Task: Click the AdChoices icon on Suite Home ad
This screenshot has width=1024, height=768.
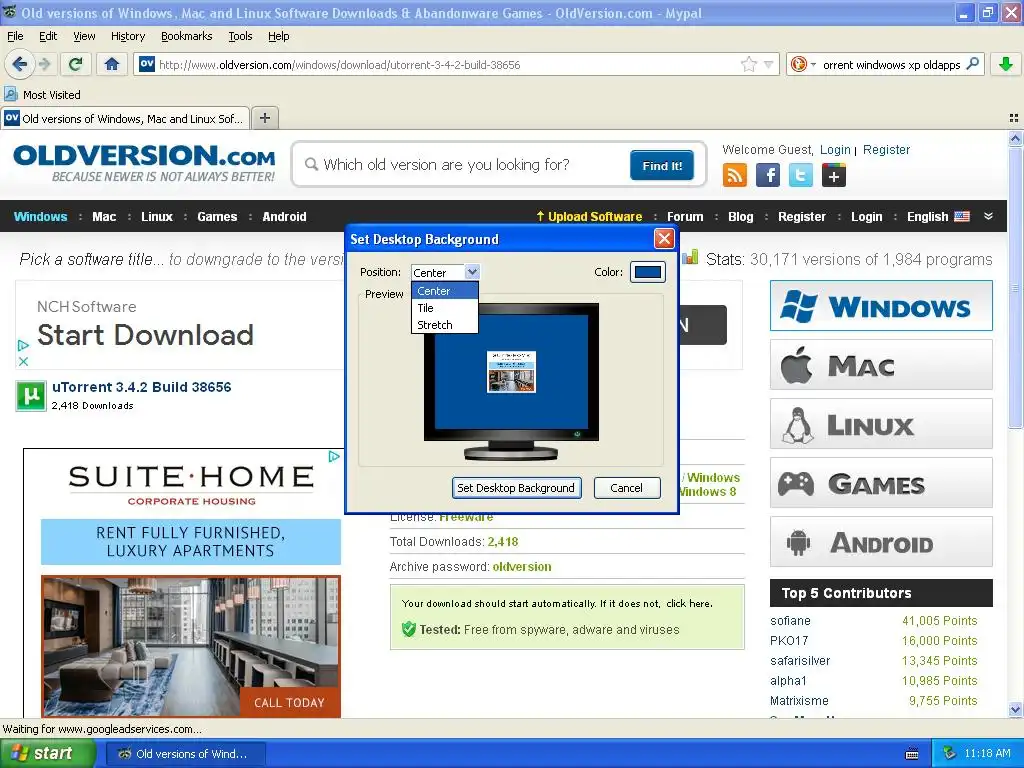Action: tap(334, 456)
